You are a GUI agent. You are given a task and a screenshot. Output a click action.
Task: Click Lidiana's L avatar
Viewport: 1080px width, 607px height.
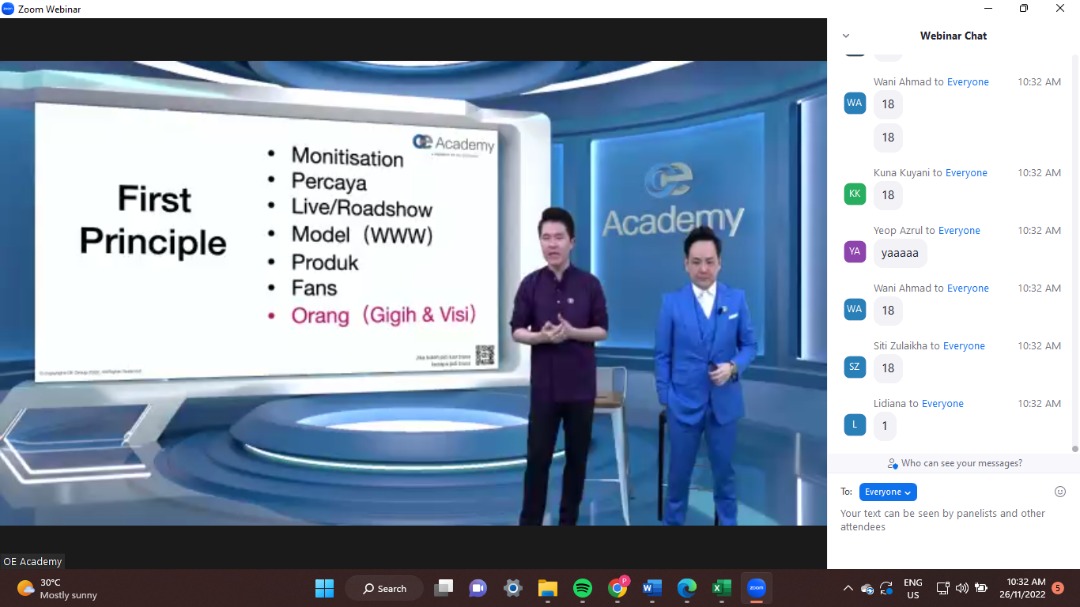click(854, 425)
